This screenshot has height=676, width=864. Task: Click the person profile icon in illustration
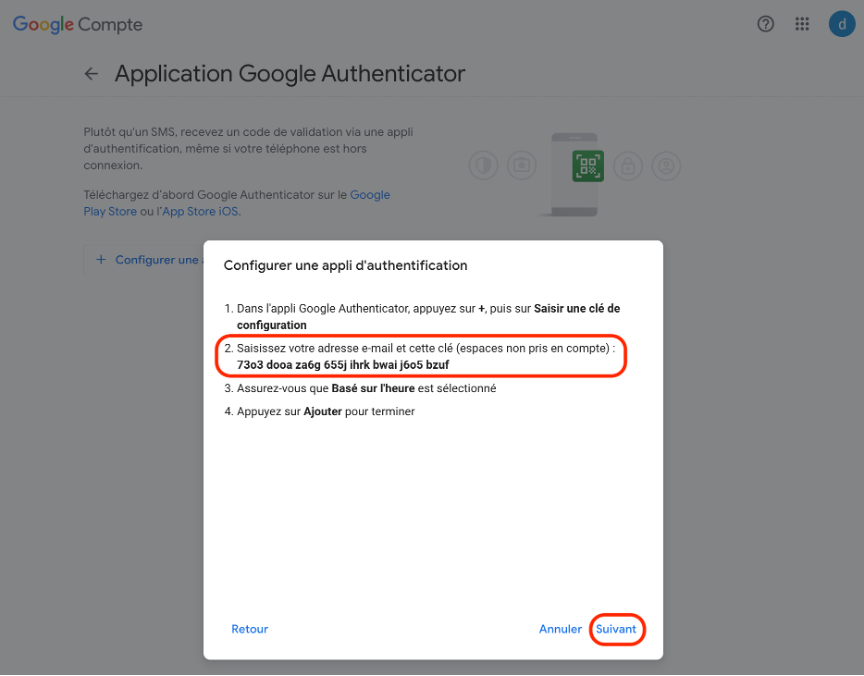pyautogui.click(x=666, y=166)
